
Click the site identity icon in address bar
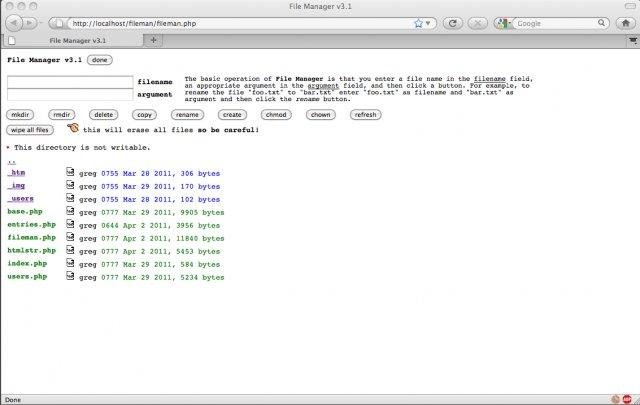click(59, 23)
